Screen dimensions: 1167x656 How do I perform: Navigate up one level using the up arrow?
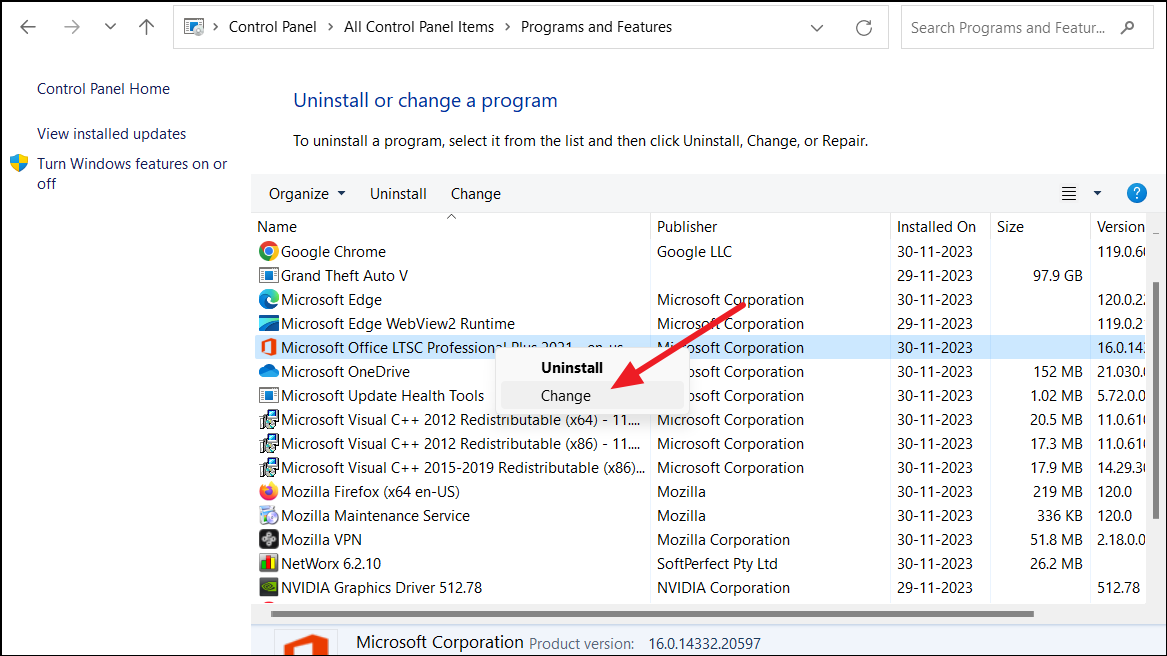click(146, 27)
